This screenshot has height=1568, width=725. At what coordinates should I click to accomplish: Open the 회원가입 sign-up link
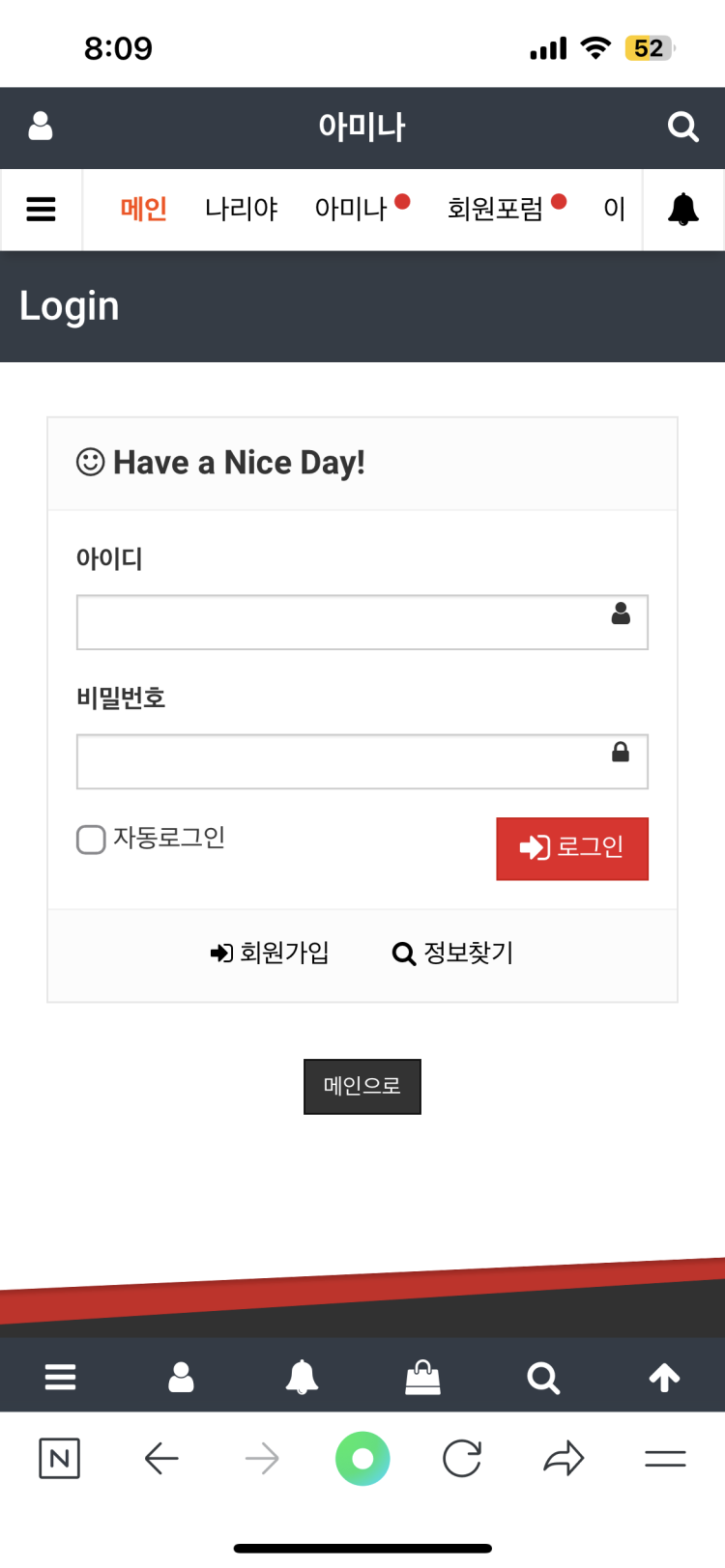click(270, 953)
